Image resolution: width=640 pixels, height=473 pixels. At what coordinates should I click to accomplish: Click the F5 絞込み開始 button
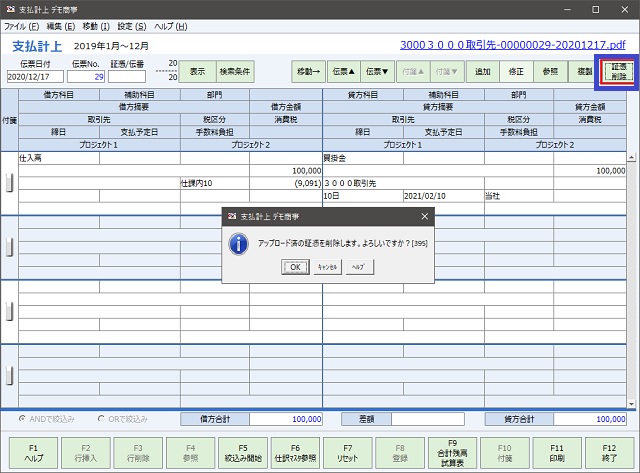(x=243, y=453)
